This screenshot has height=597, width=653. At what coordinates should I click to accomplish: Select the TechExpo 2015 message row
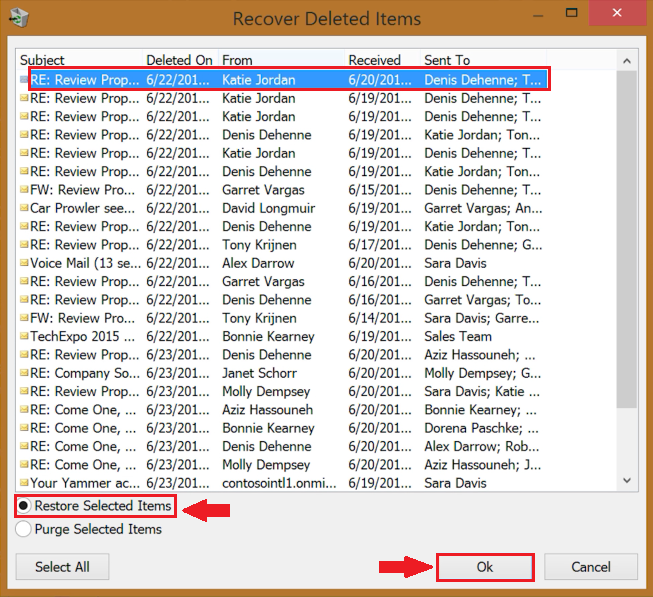282,336
